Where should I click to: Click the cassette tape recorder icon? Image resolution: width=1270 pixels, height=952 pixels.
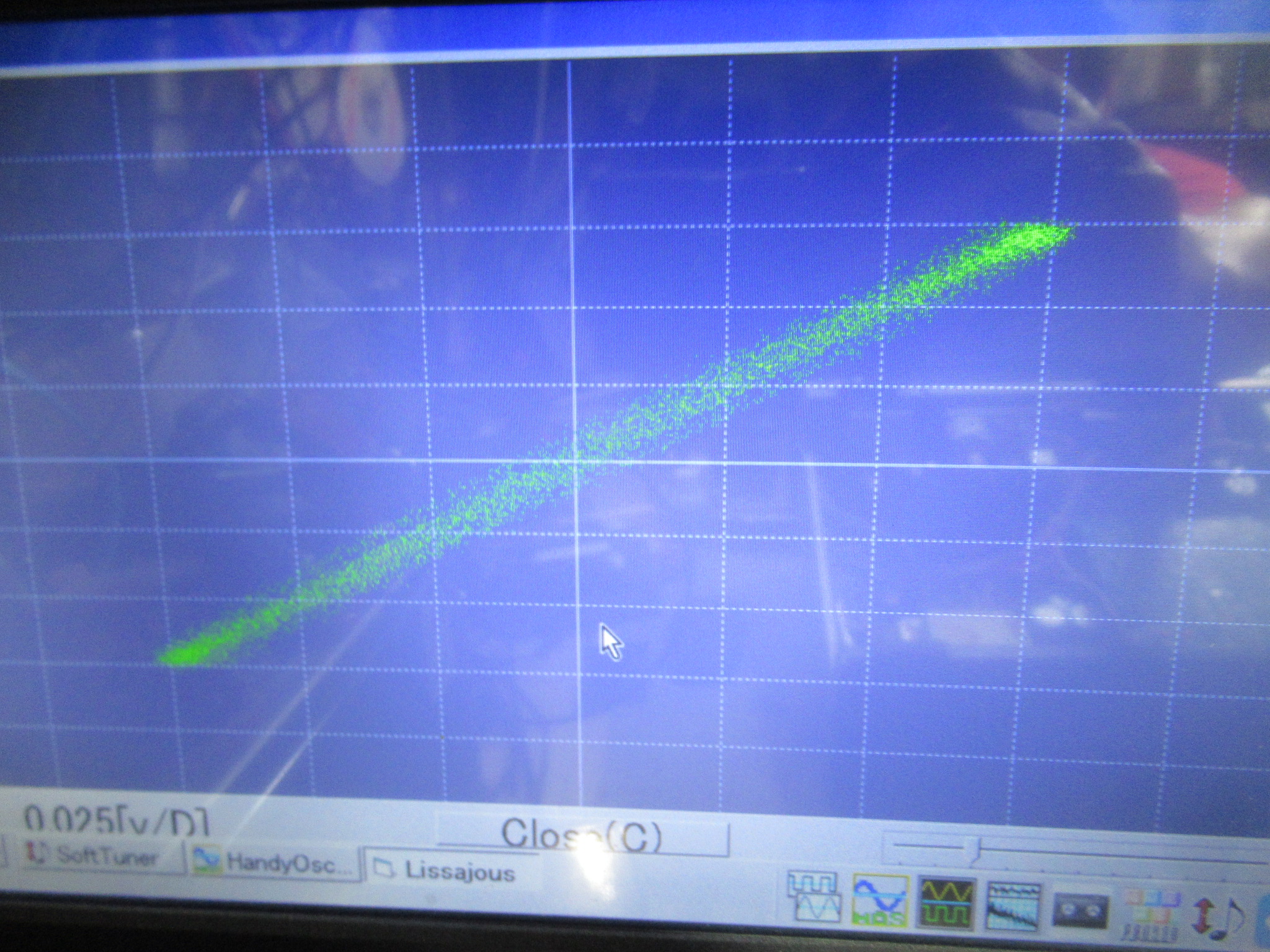1080,910
